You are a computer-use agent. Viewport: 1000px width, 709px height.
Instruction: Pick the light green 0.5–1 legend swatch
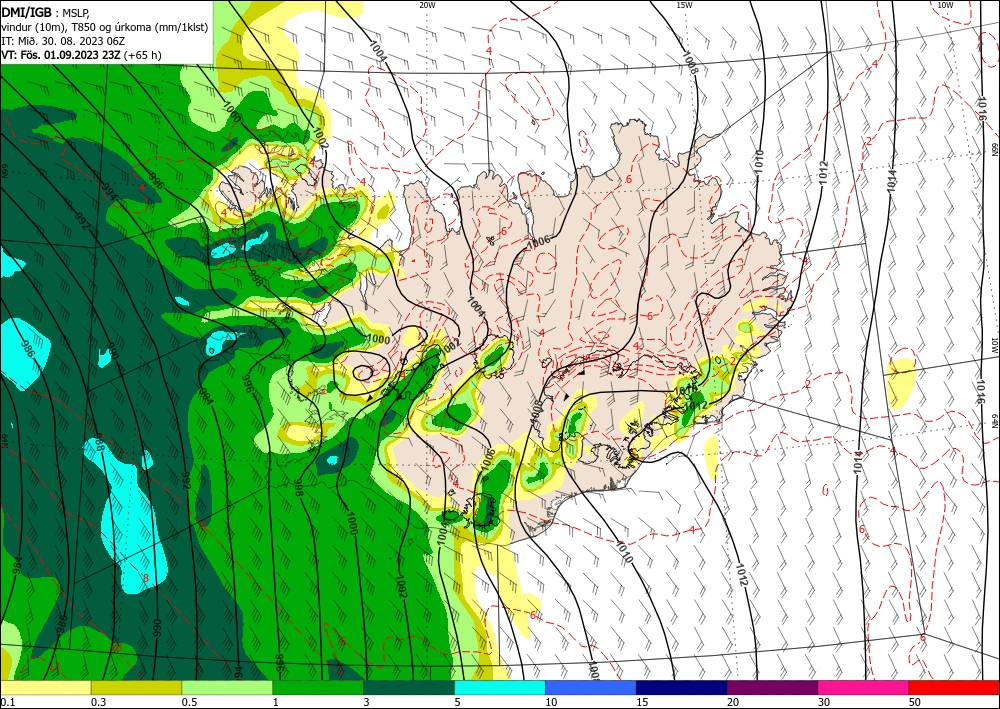coord(227,687)
